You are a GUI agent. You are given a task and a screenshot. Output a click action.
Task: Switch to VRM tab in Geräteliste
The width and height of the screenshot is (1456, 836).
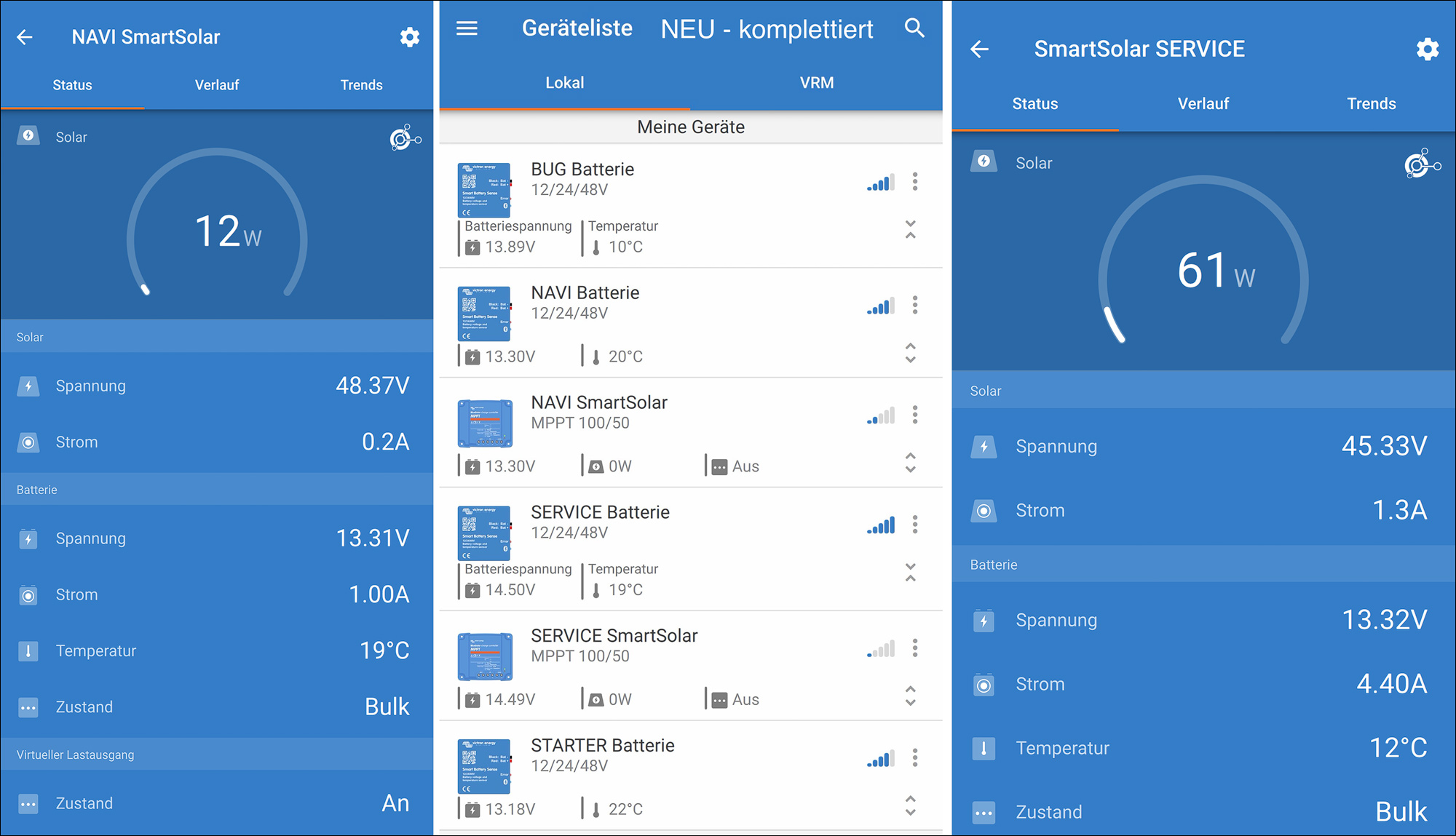[x=816, y=83]
